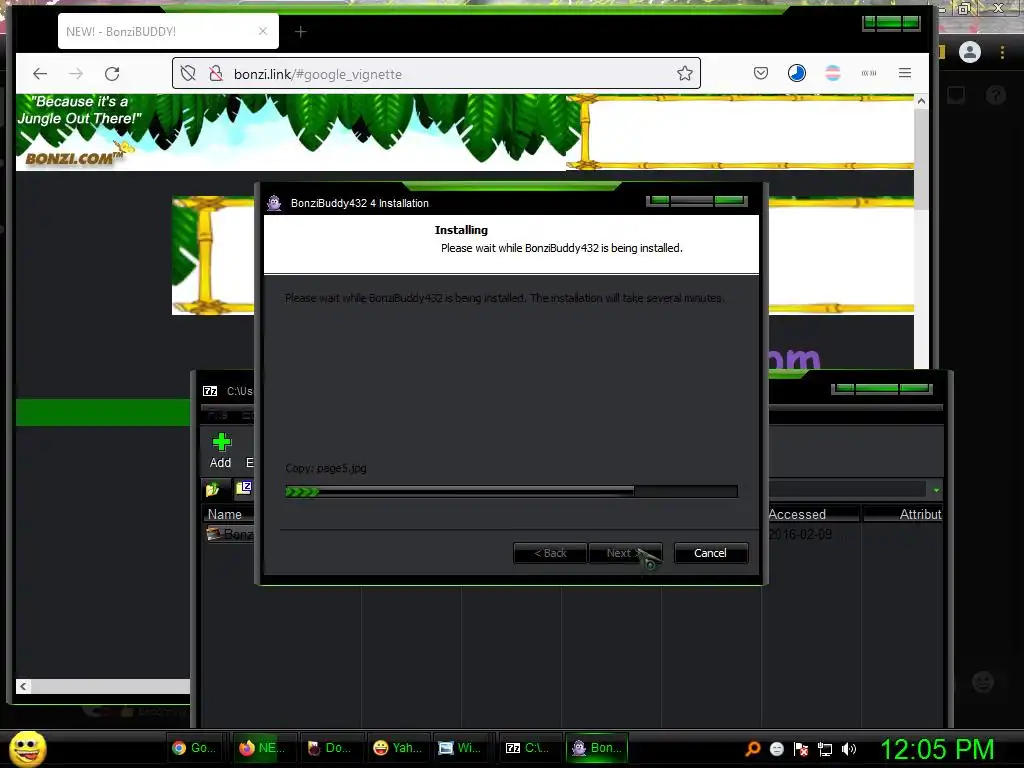This screenshot has width=1024, height=768.
Task: Click the BonziBuddy installer title icon
Action: coord(274,203)
